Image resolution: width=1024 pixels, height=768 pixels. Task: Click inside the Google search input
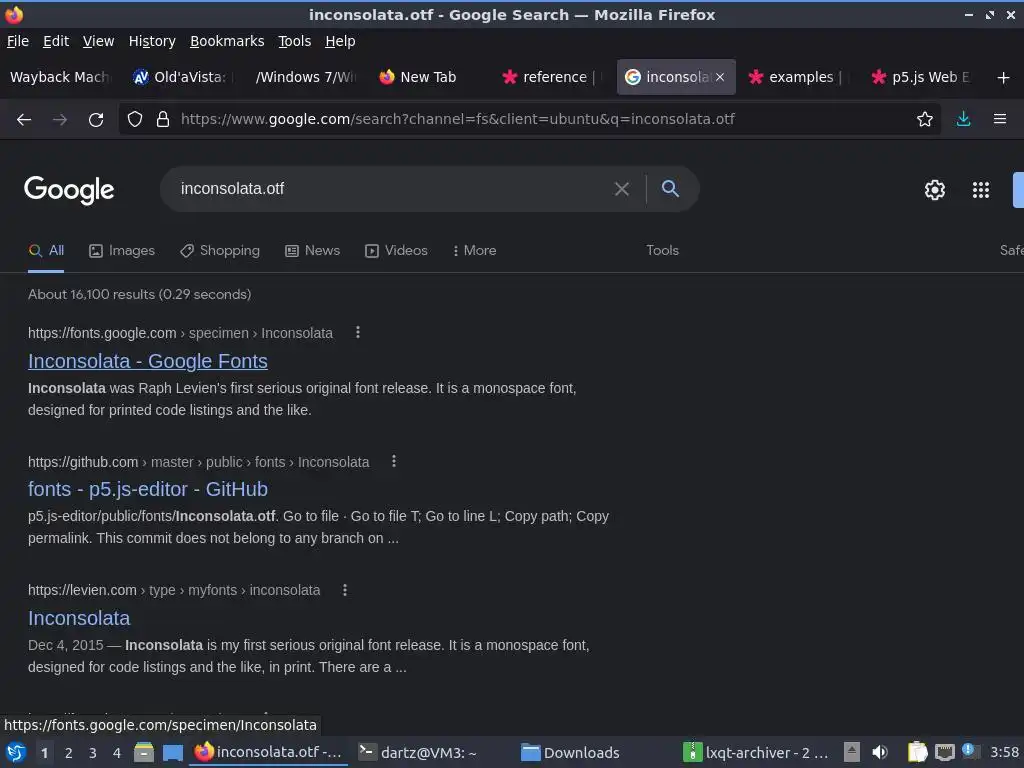[x=392, y=189]
